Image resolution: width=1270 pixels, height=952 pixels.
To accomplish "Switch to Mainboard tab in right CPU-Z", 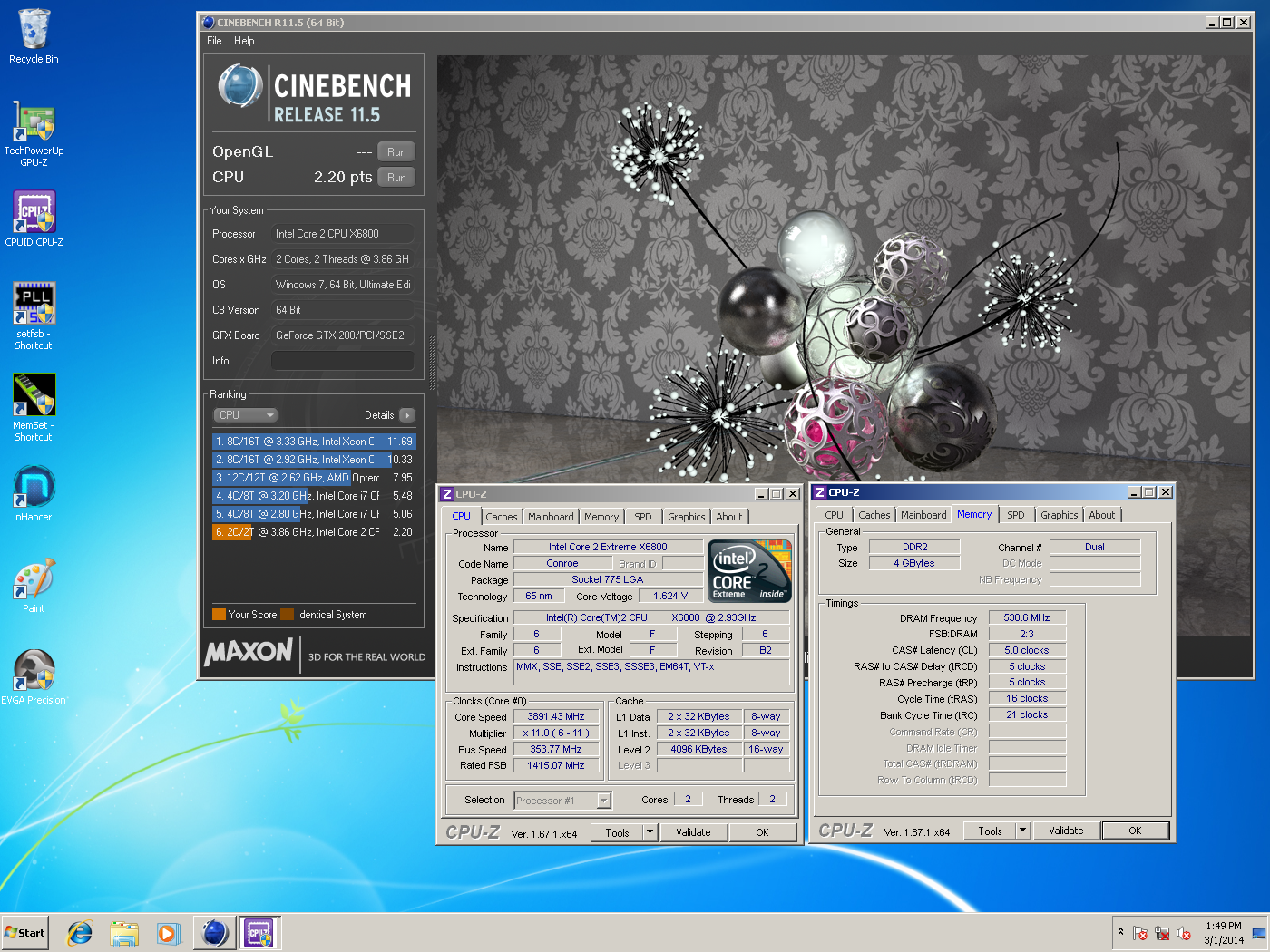I will tap(923, 515).
